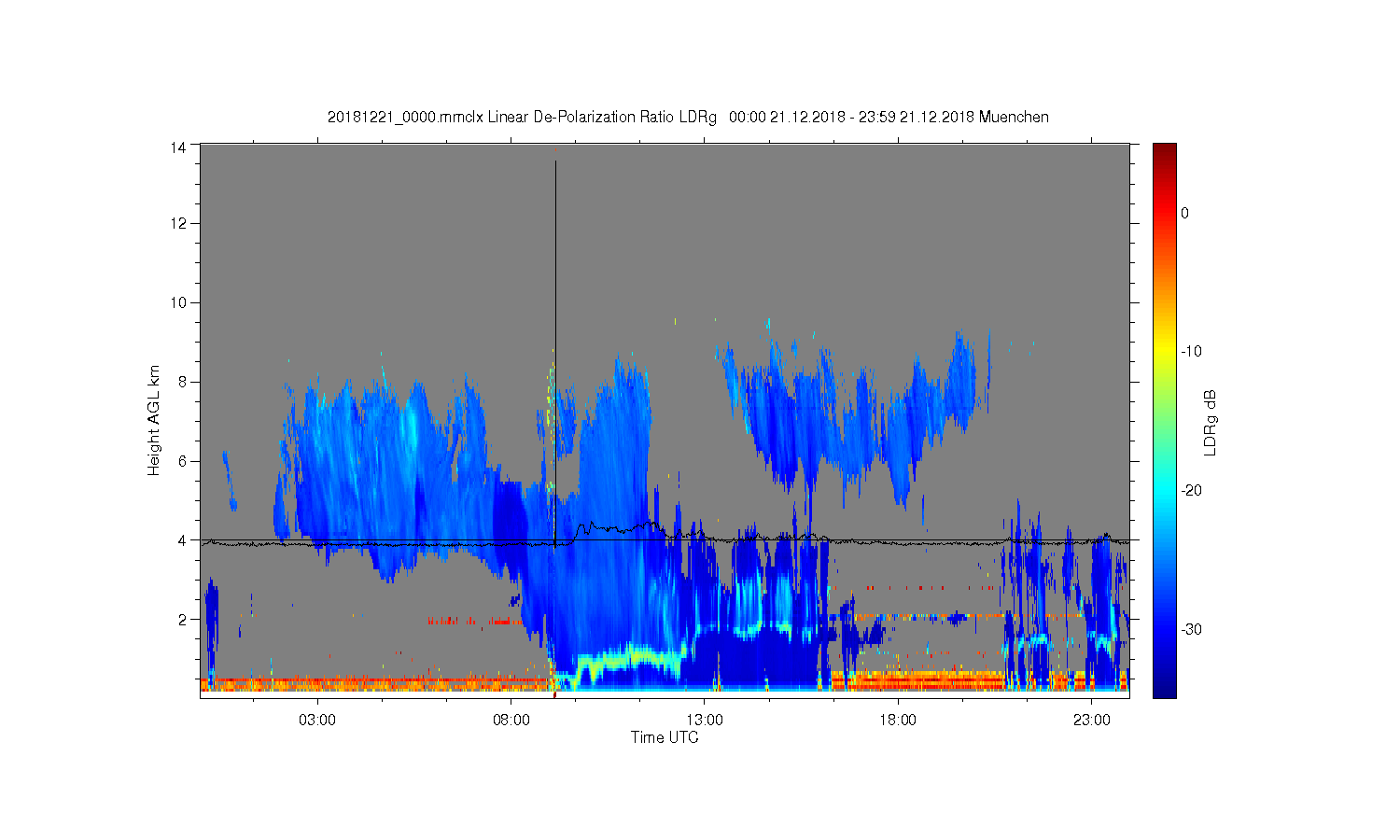This screenshot has height=840, width=1400.
Task: Click the cyan-yellow bright band near 11:00
Action: pyautogui.click(x=630, y=659)
